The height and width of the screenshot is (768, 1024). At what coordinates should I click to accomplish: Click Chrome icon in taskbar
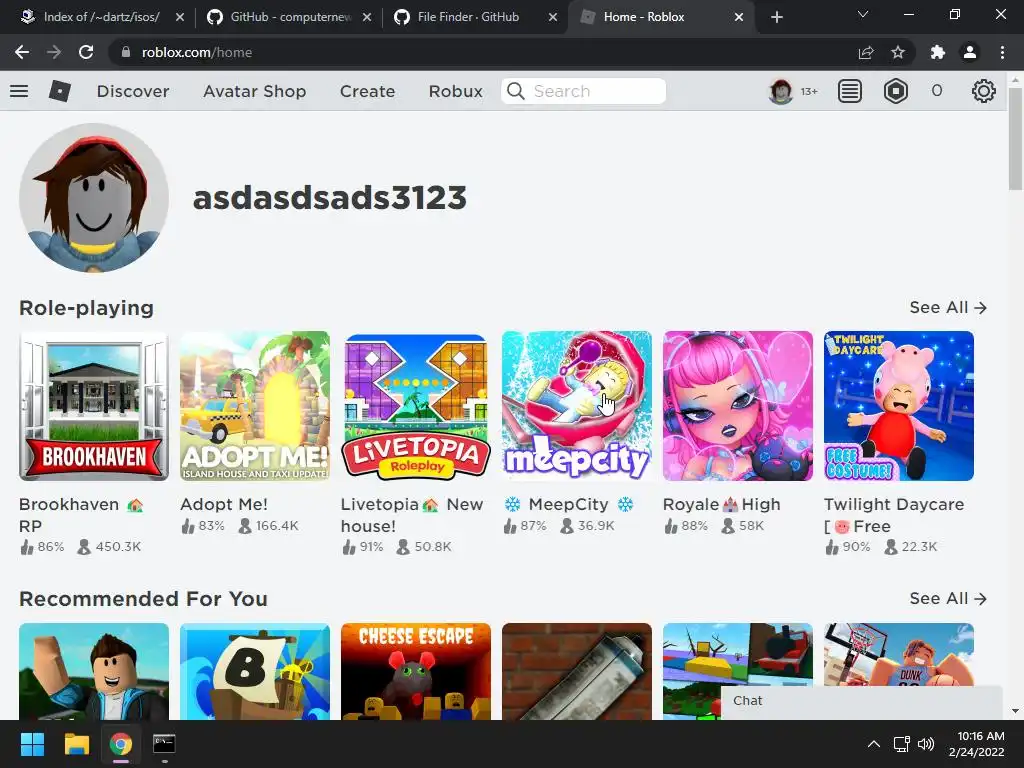120,744
